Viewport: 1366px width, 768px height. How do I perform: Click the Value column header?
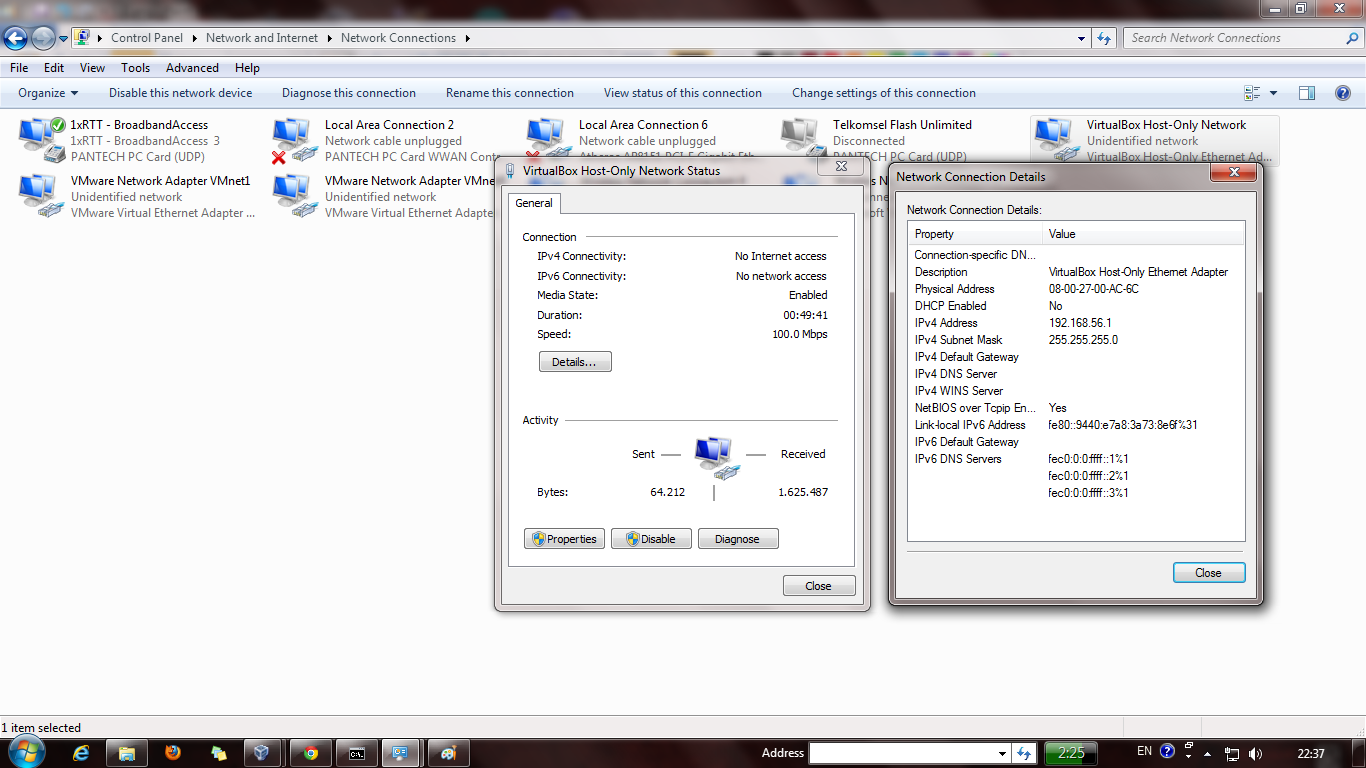point(1144,234)
